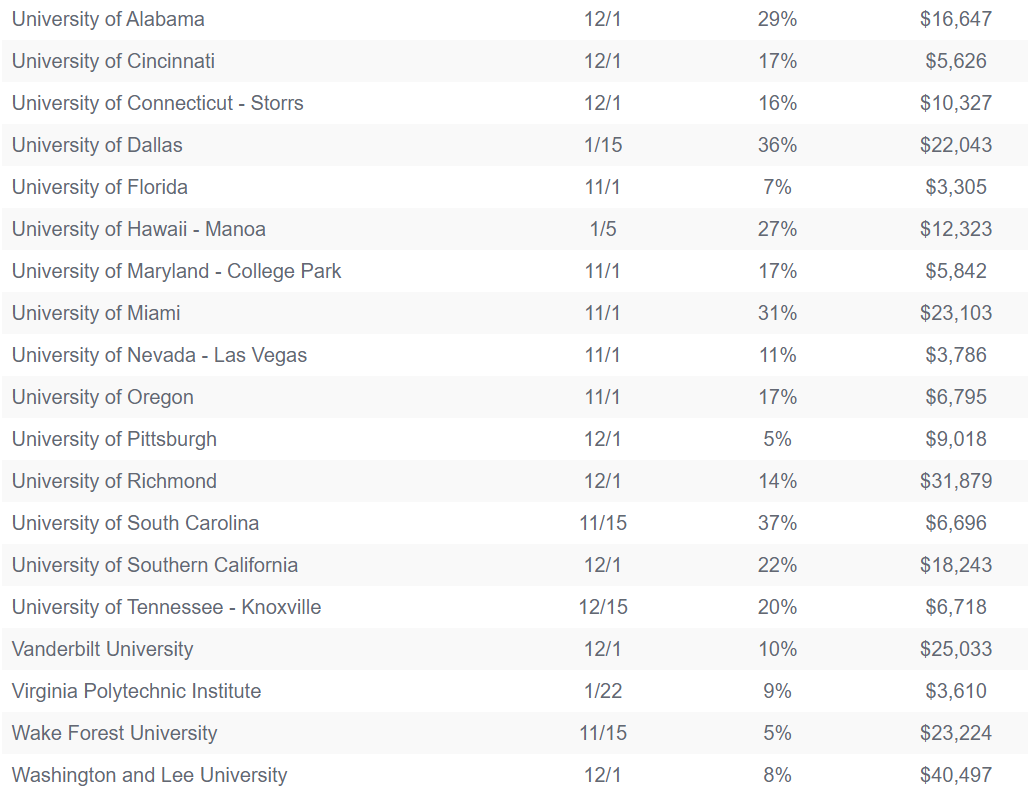
Task: Select University of Southern California name
Action: click(155, 565)
